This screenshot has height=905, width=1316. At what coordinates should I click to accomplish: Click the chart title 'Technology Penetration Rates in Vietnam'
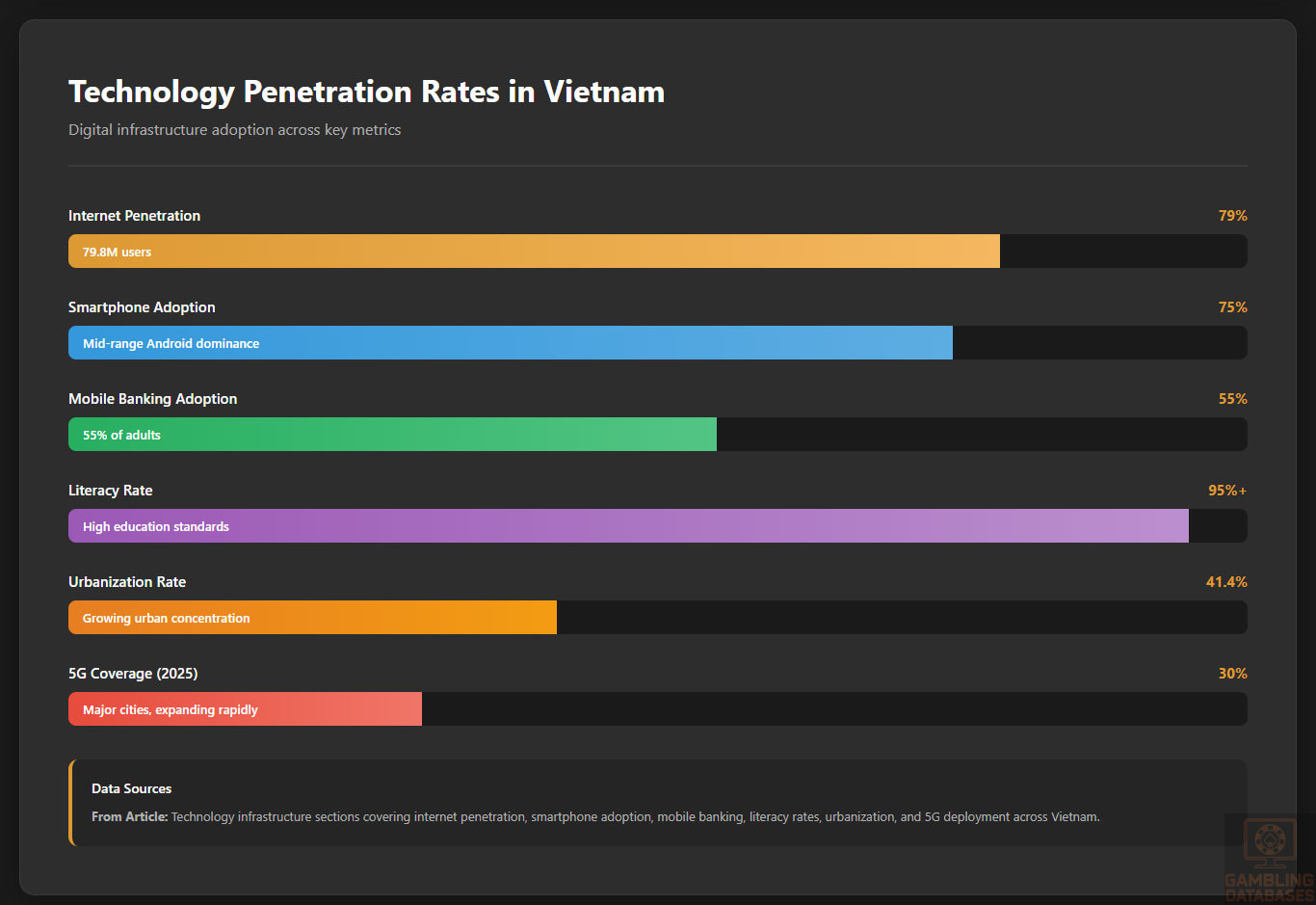coord(366,92)
